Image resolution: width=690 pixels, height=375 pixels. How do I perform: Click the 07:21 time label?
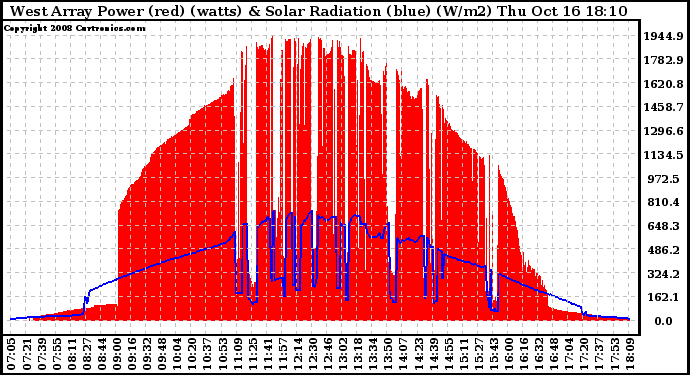coord(27,354)
